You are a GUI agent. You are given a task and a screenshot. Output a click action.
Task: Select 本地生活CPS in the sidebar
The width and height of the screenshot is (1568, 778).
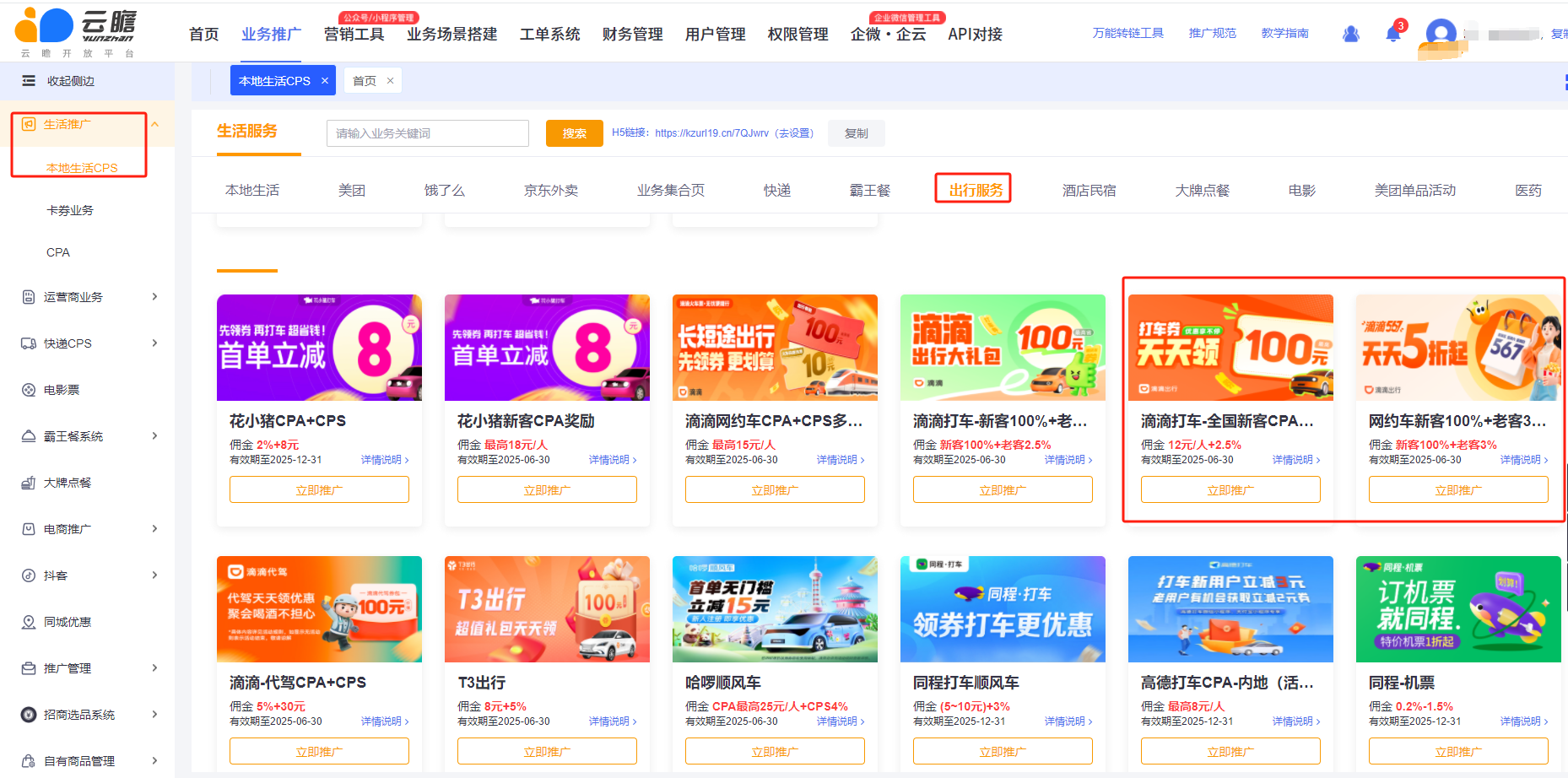pos(82,168)
